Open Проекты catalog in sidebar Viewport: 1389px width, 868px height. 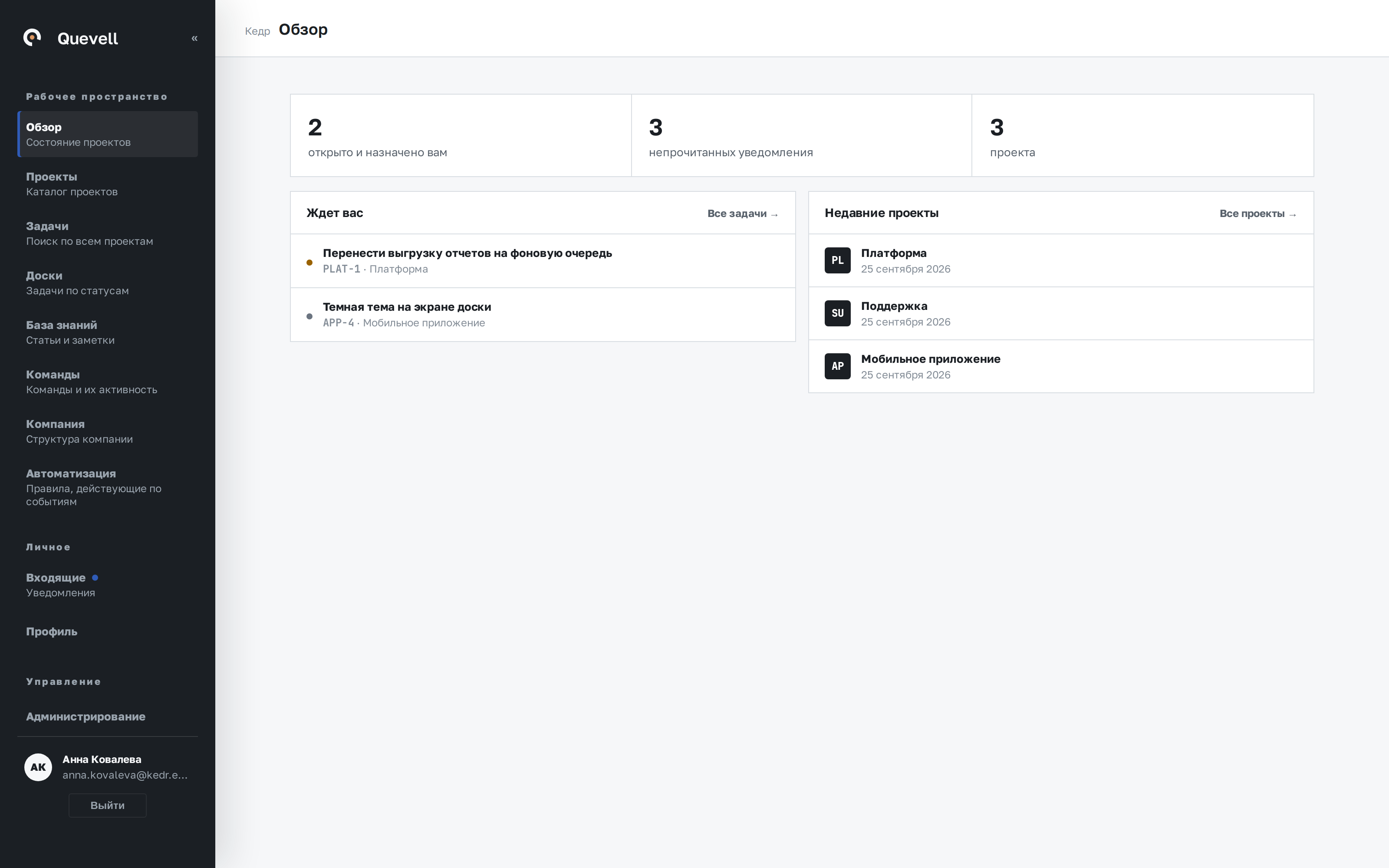click(x=108, y=184)
